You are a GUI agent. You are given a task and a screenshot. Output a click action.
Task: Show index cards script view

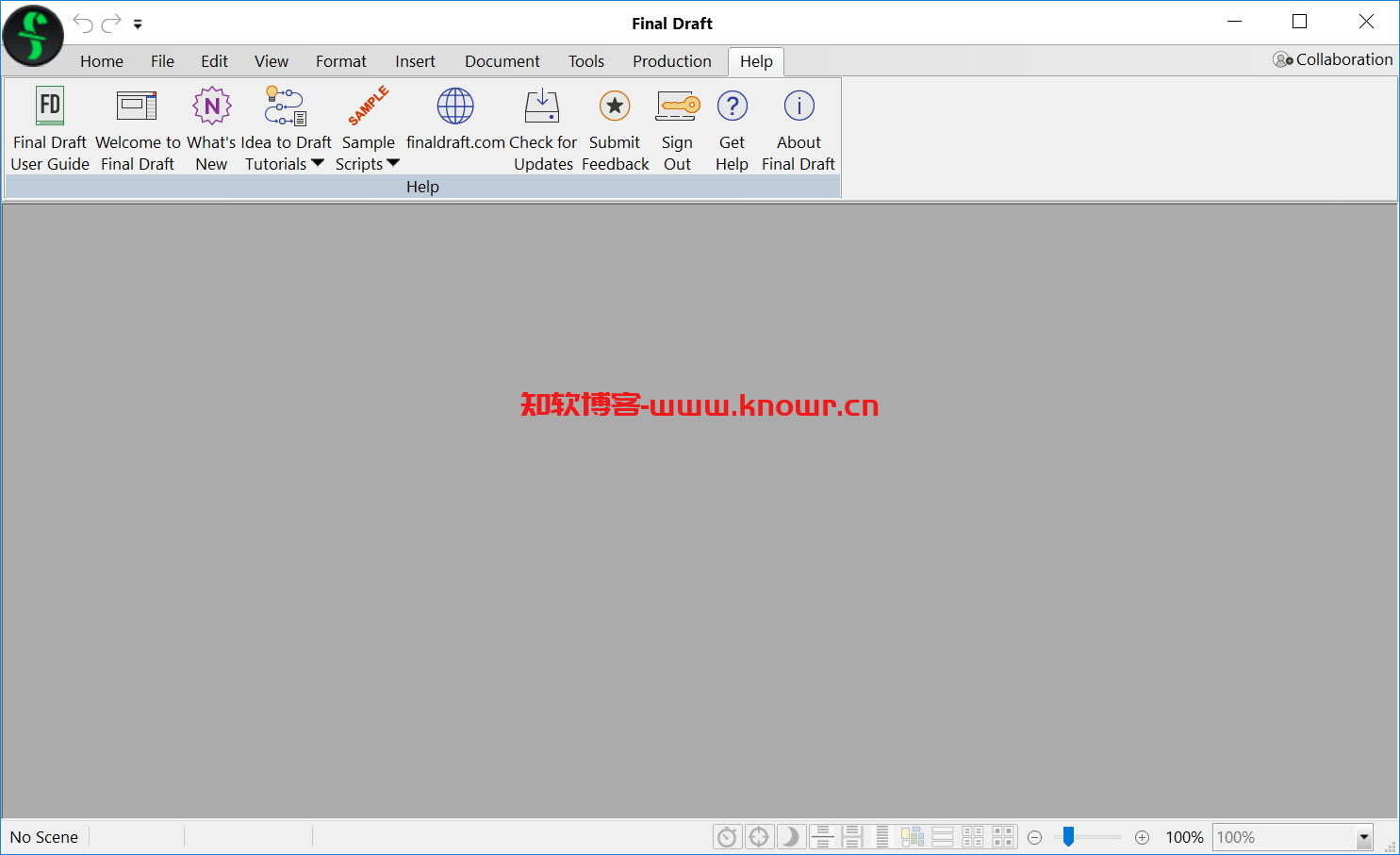pos(1003,837)
